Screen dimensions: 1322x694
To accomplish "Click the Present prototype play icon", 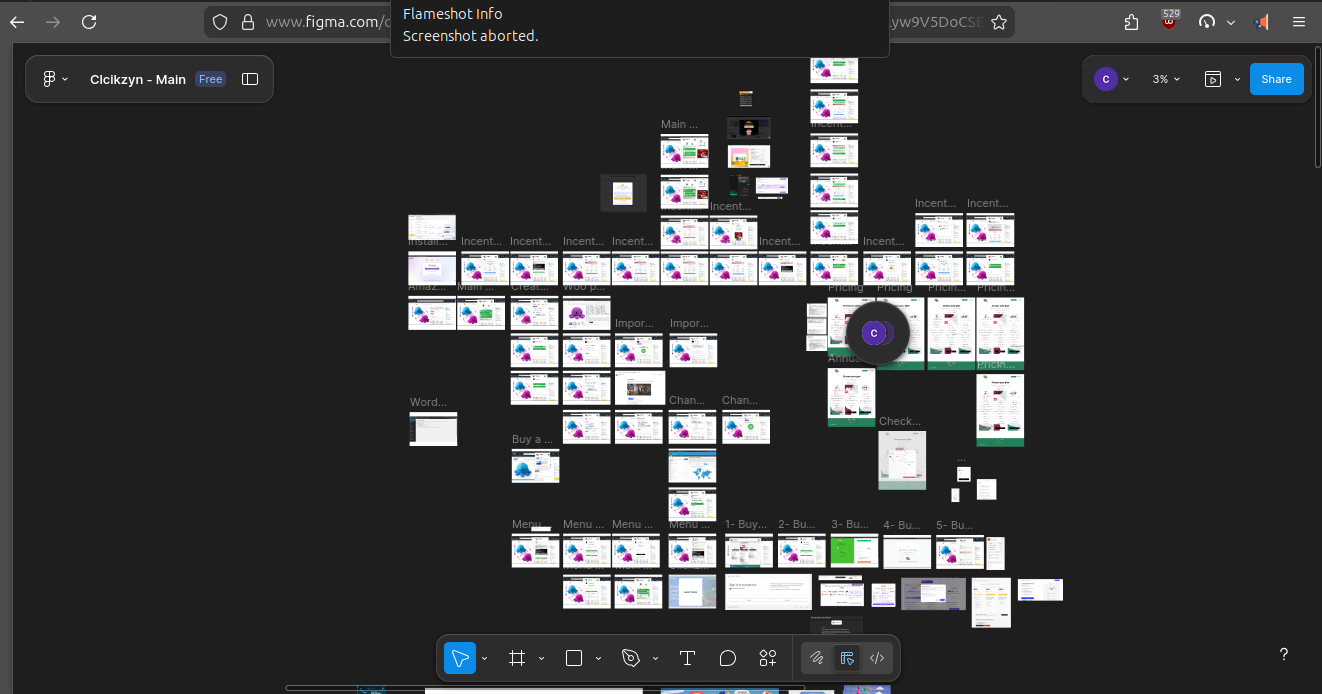I will click(1213, 79).
